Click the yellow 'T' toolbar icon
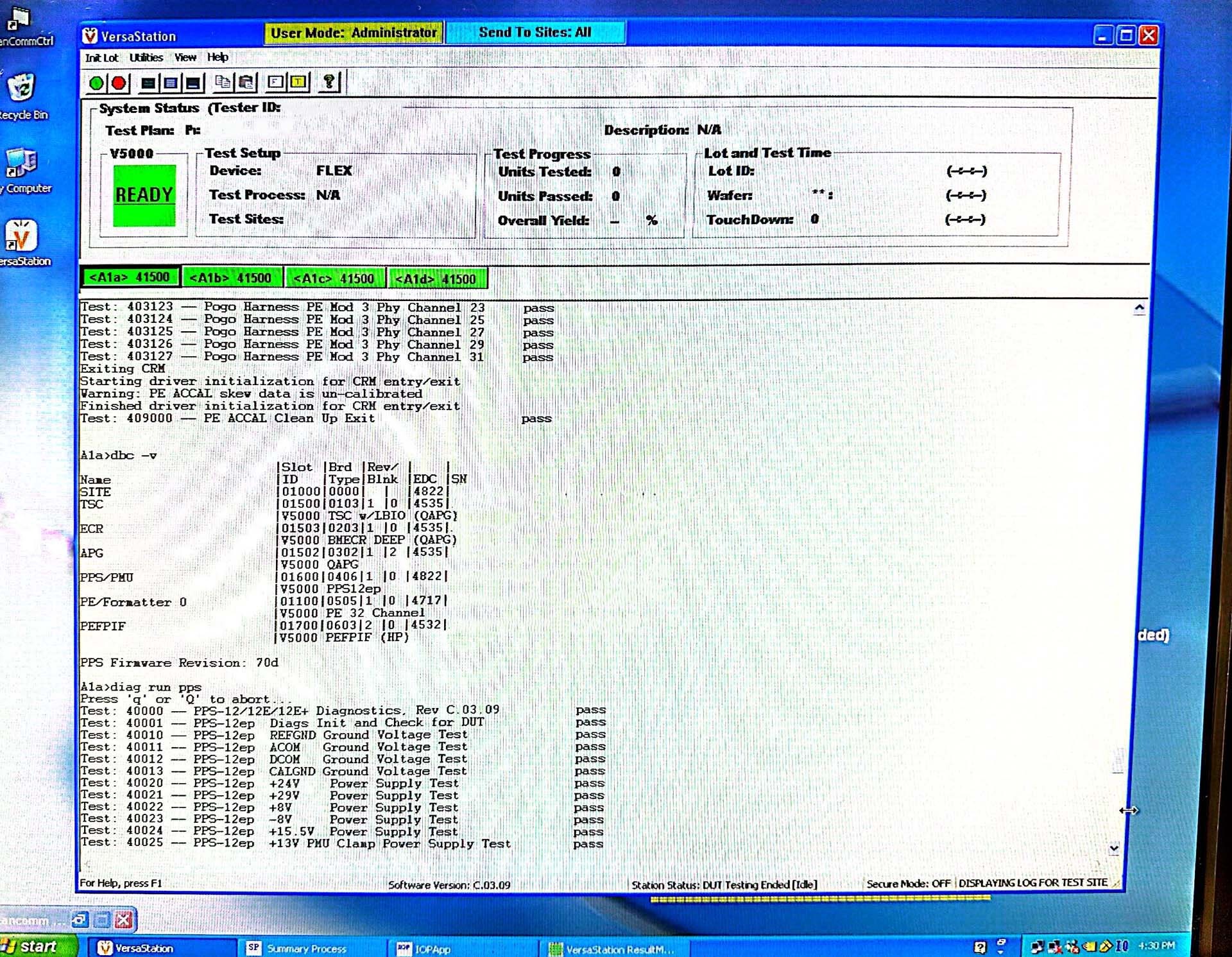The width and height of the screenshot is (1232, 957). click(x=298, y=82)
